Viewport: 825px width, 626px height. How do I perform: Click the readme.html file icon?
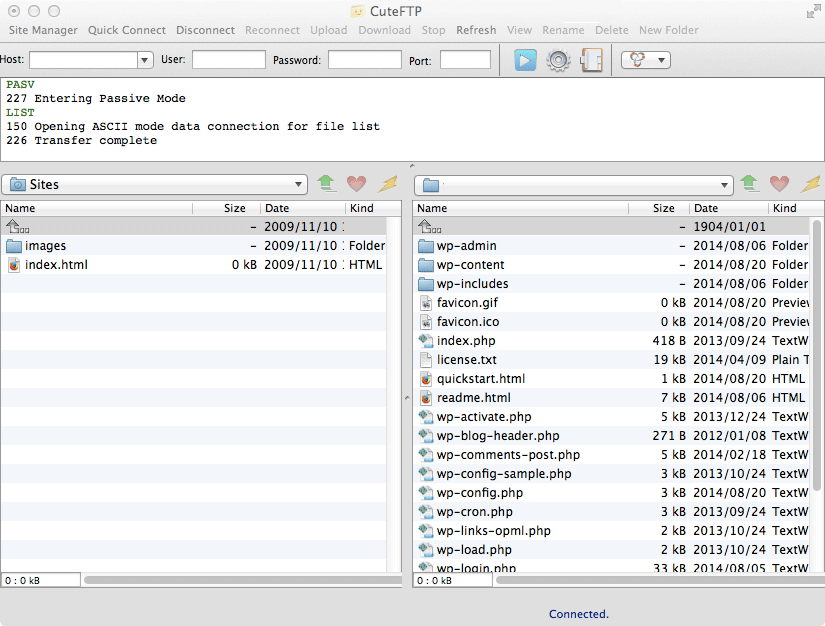tap(426, 398)
